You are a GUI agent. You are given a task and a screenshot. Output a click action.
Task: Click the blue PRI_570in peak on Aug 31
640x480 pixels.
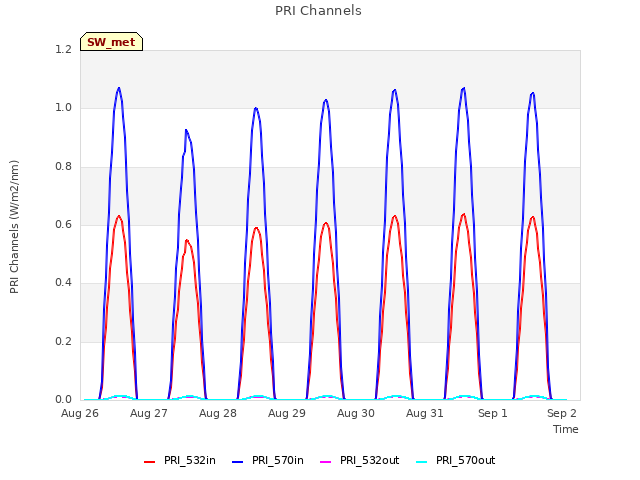coord(464,88)
